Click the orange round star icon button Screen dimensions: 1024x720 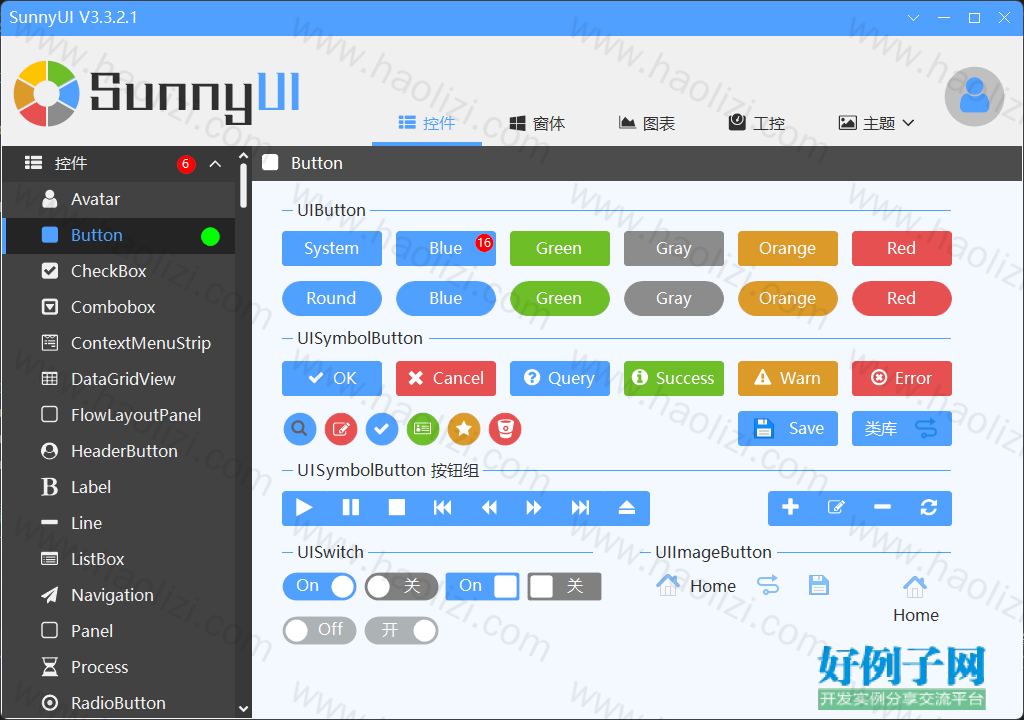[x=464, y=429]
